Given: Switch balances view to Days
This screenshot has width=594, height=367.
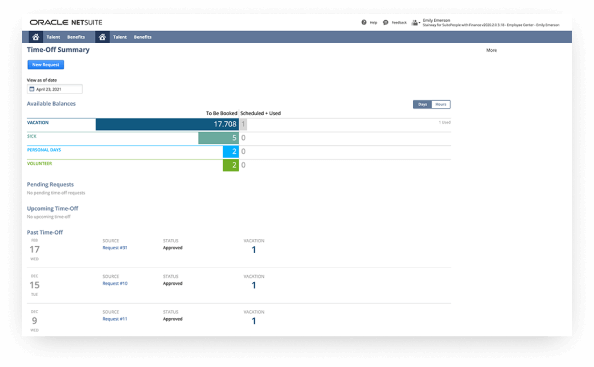Looking at the screenshot, I should [x=422, y=105].
